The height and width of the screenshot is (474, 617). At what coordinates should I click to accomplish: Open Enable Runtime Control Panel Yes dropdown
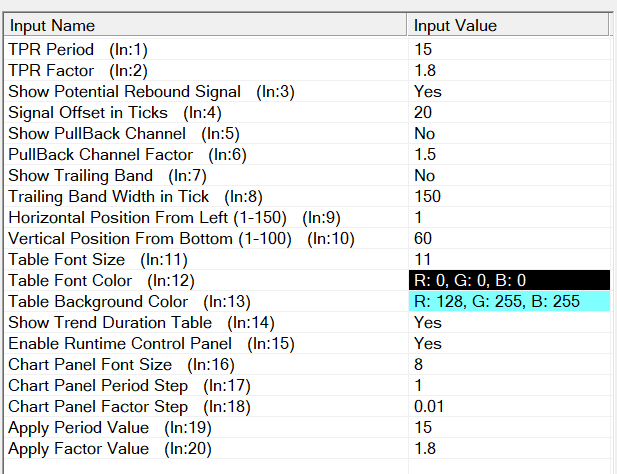tap(509, 343)
